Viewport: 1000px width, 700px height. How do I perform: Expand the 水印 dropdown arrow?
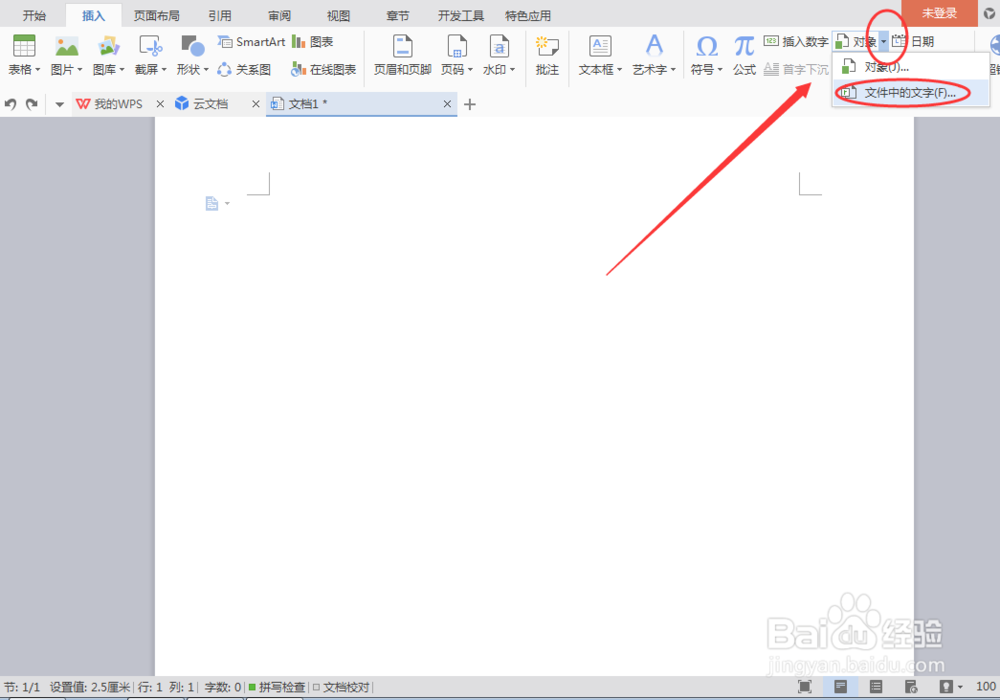pyautogui.click(x=512, y=69)
